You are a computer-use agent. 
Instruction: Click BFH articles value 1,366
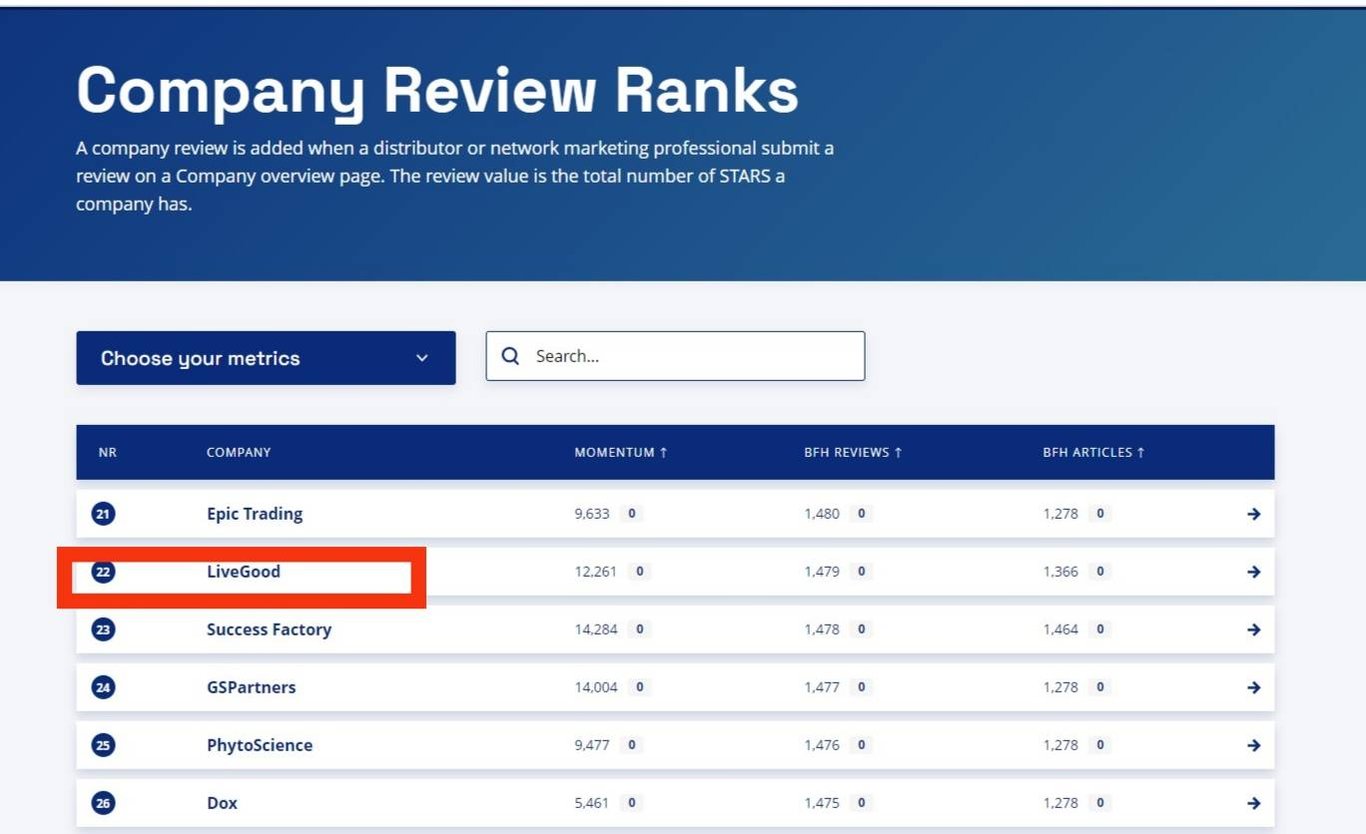click(x=1061, y=572)
